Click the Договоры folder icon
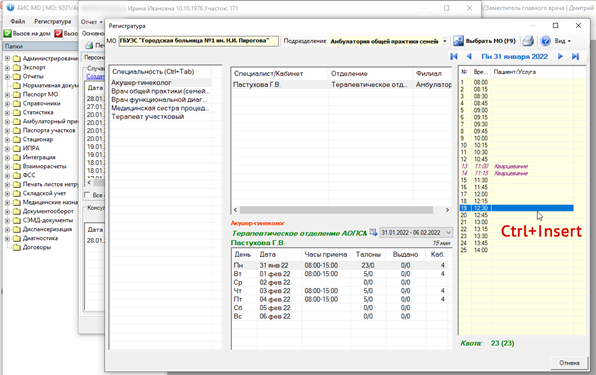 [17, 247]
